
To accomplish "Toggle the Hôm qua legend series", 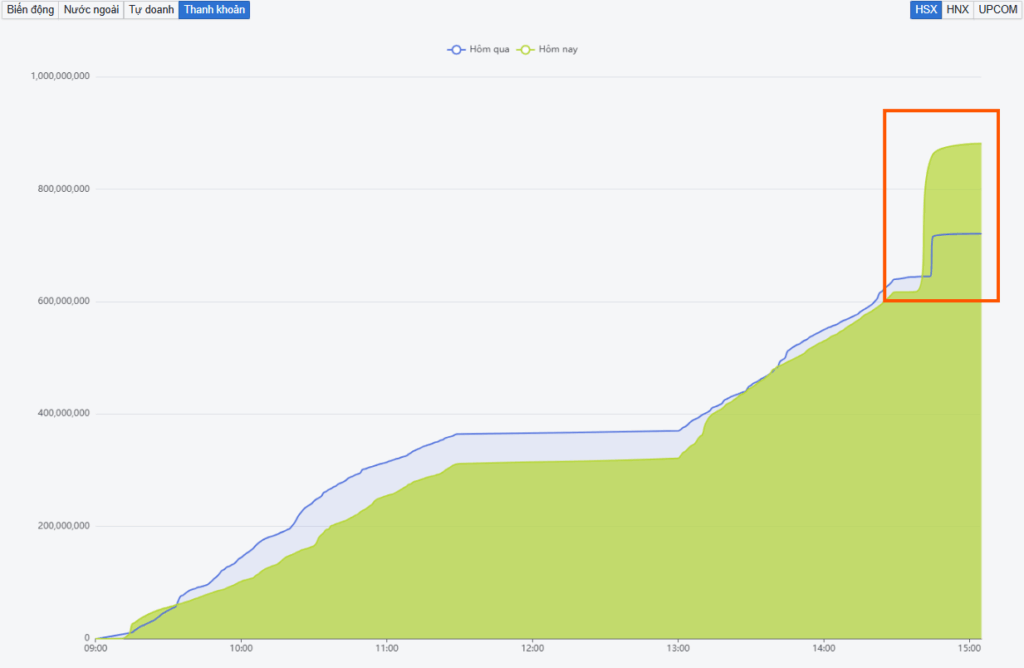I will (479, 50).
